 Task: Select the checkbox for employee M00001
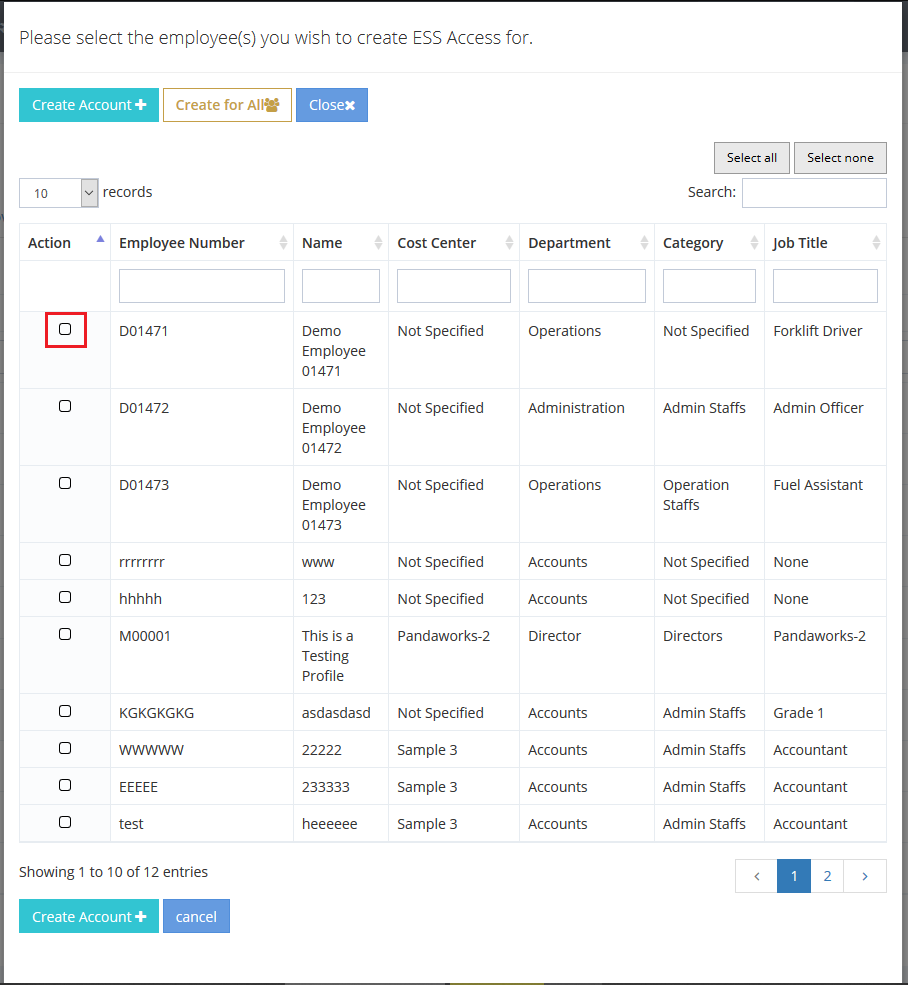click(65, 634)
